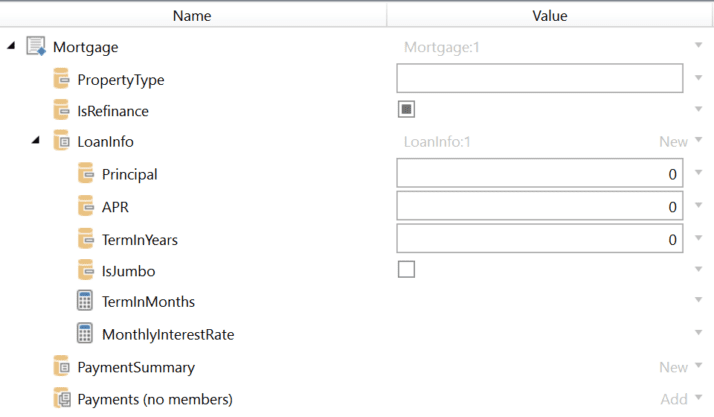The width and height of the screenshot is (714, 417).
Task: Click New in the PaymentSummary row
Action: click(x=673, y=367)
